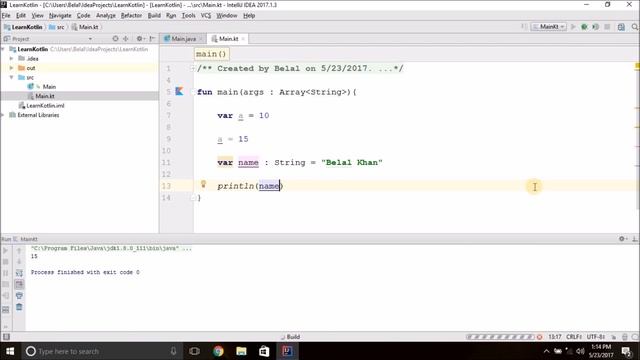Open the Navigate menu
Viewport: 640px width, 360px height.
pos(60,16)
